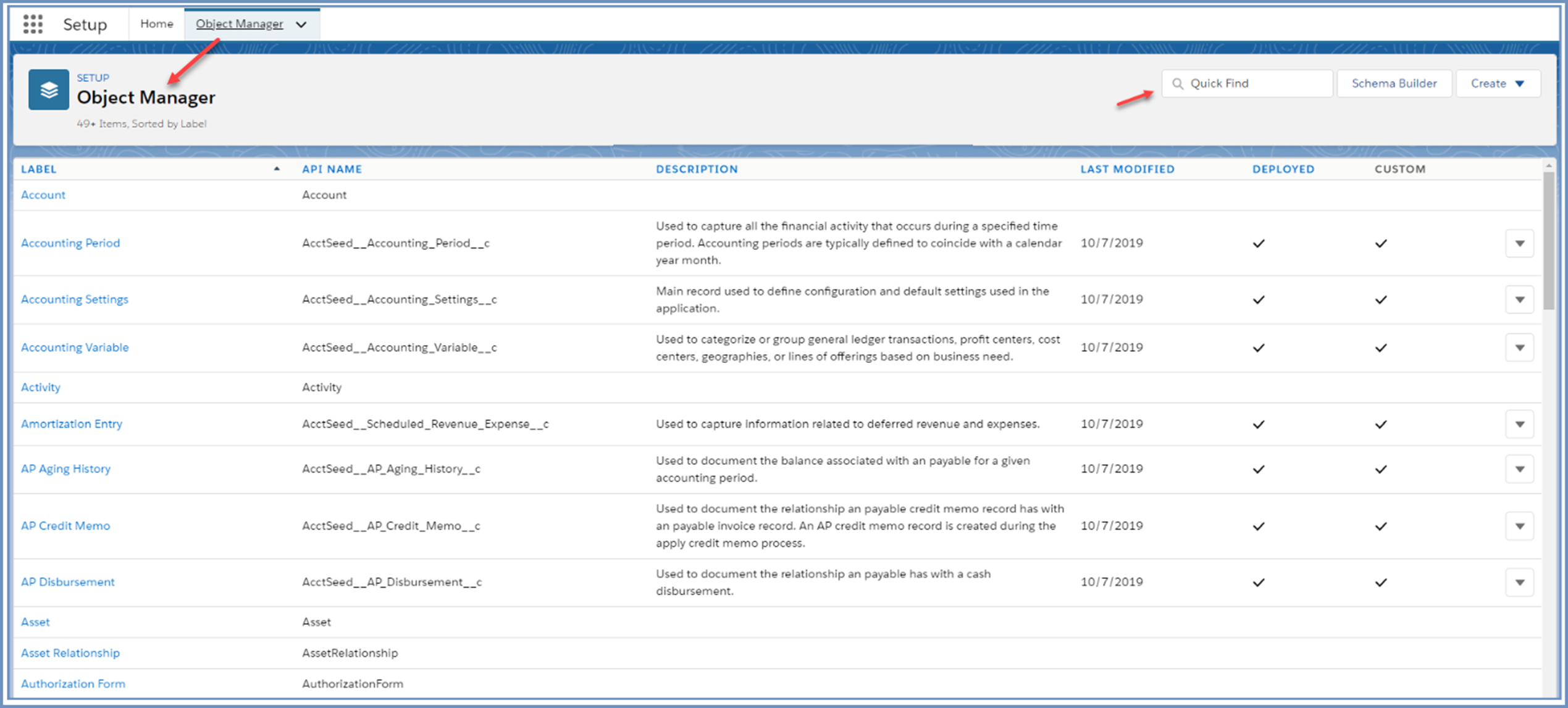Image resolution: width=1568 pixels, height=708 pixels.
Task: Click the Accounting Settings description text
Action: coord(852,299)
